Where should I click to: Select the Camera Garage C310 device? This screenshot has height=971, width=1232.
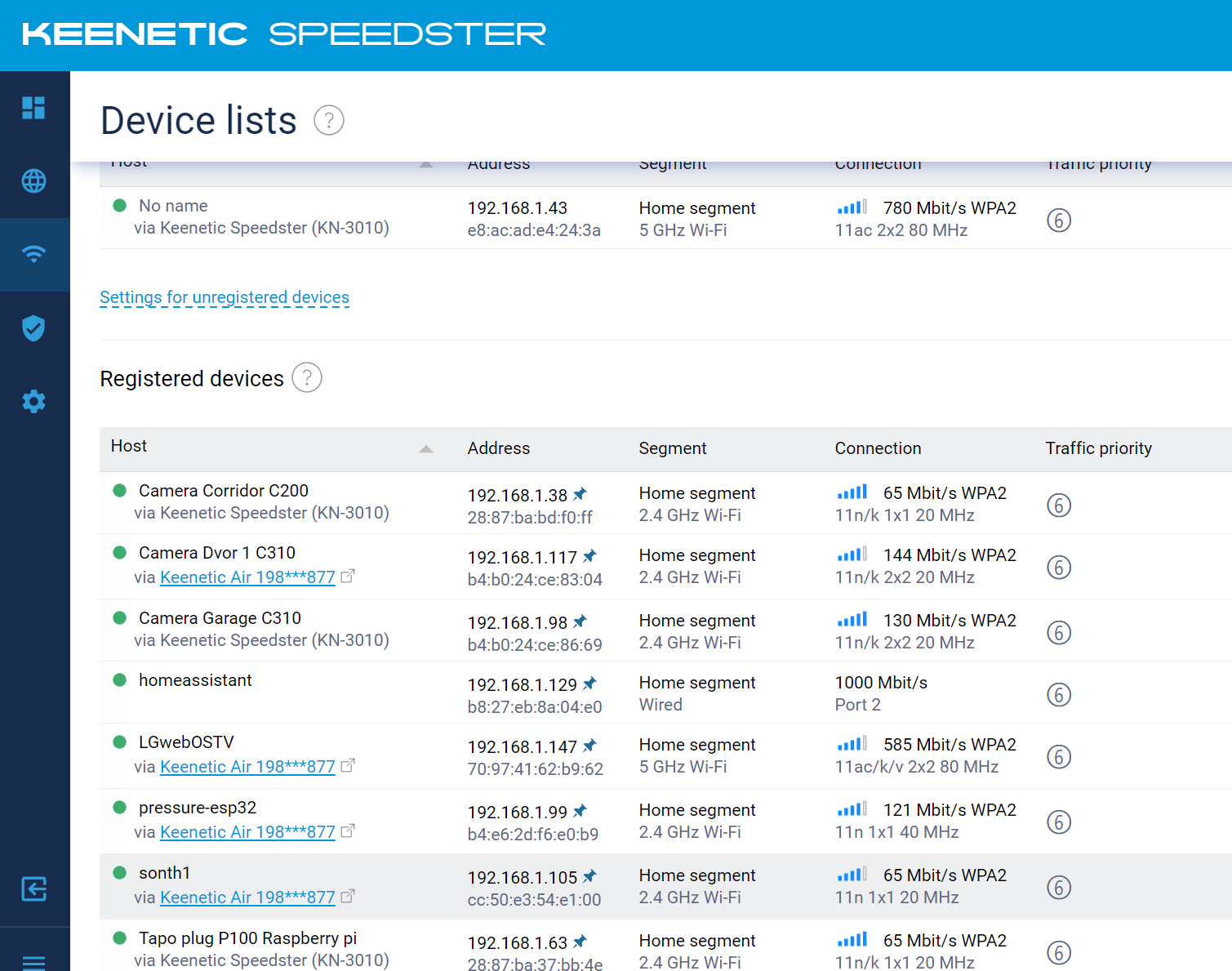pos(220,618)
